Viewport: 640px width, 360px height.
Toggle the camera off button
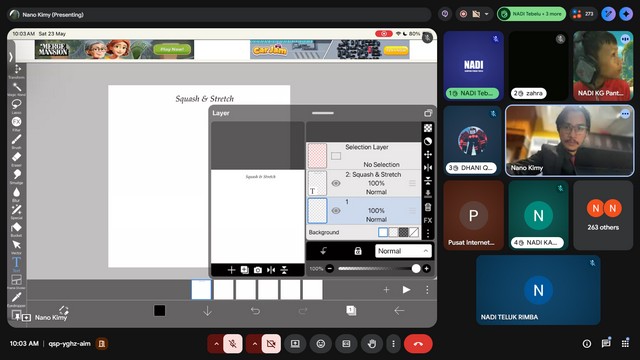(271, 344)
